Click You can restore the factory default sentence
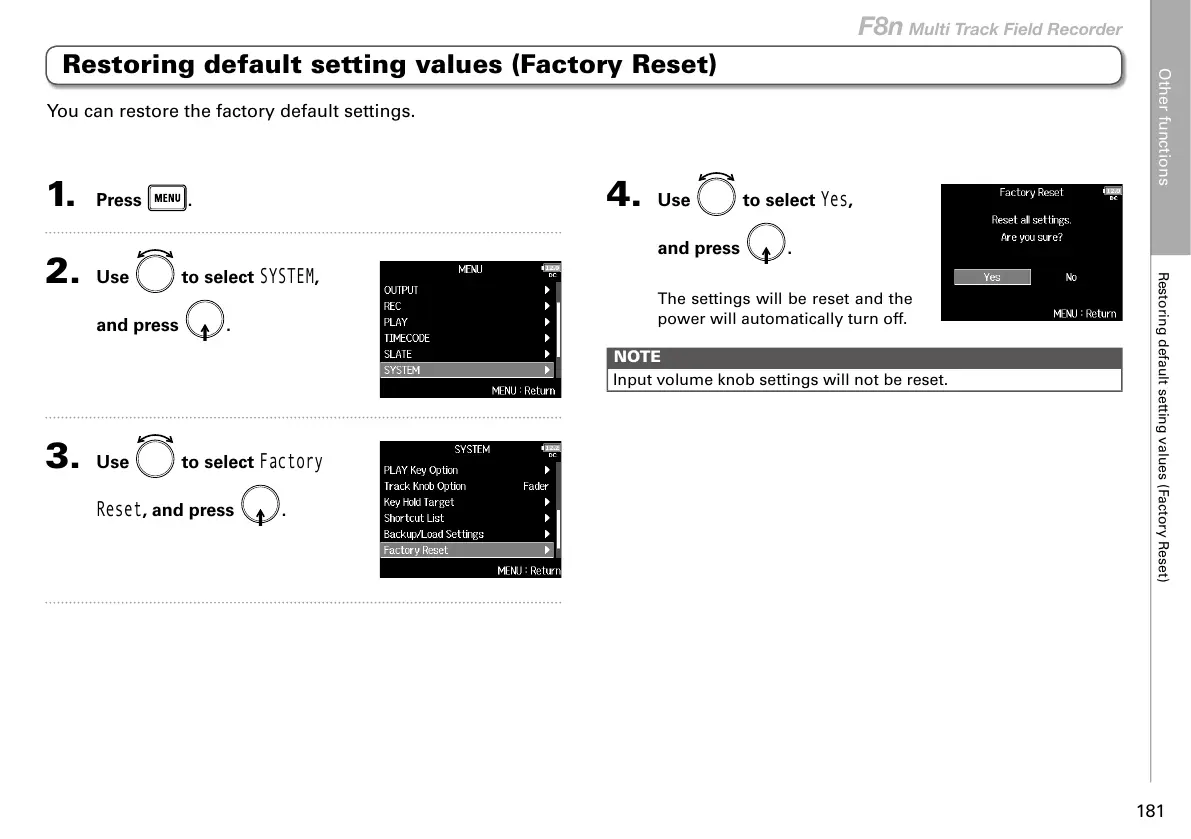This screenshot has height=839, width=1191. pos(231,111)
